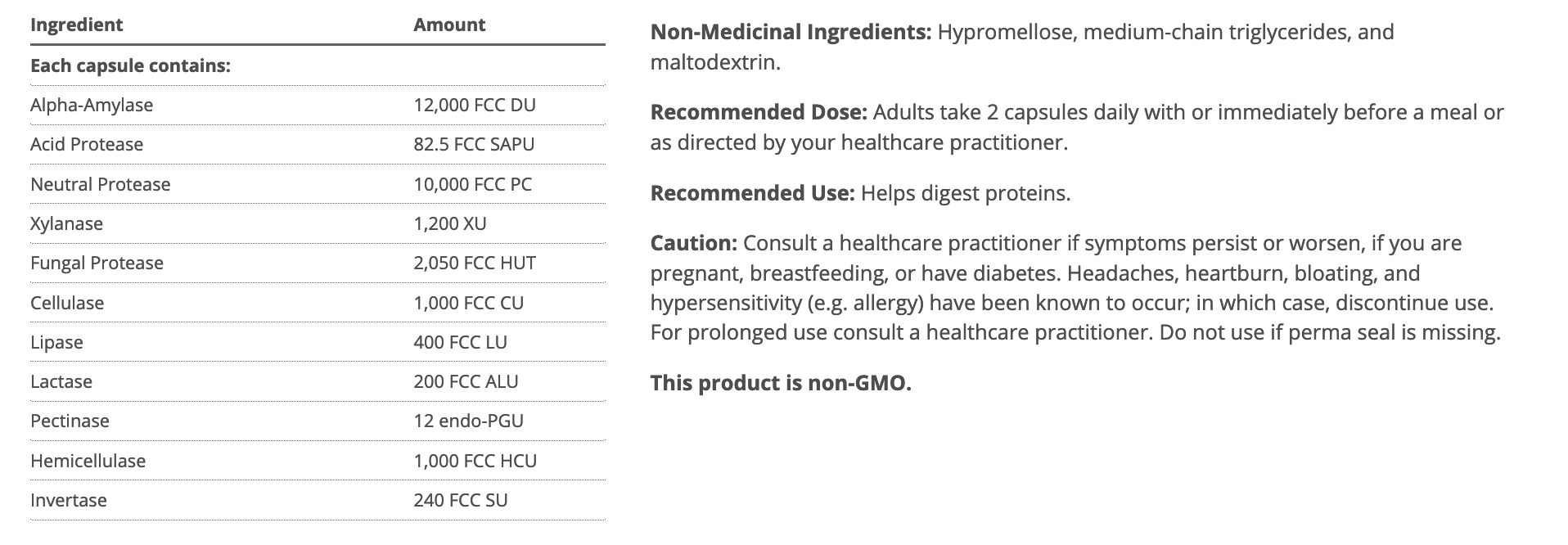Select the Hemicellulase row label

click(88, 461)
